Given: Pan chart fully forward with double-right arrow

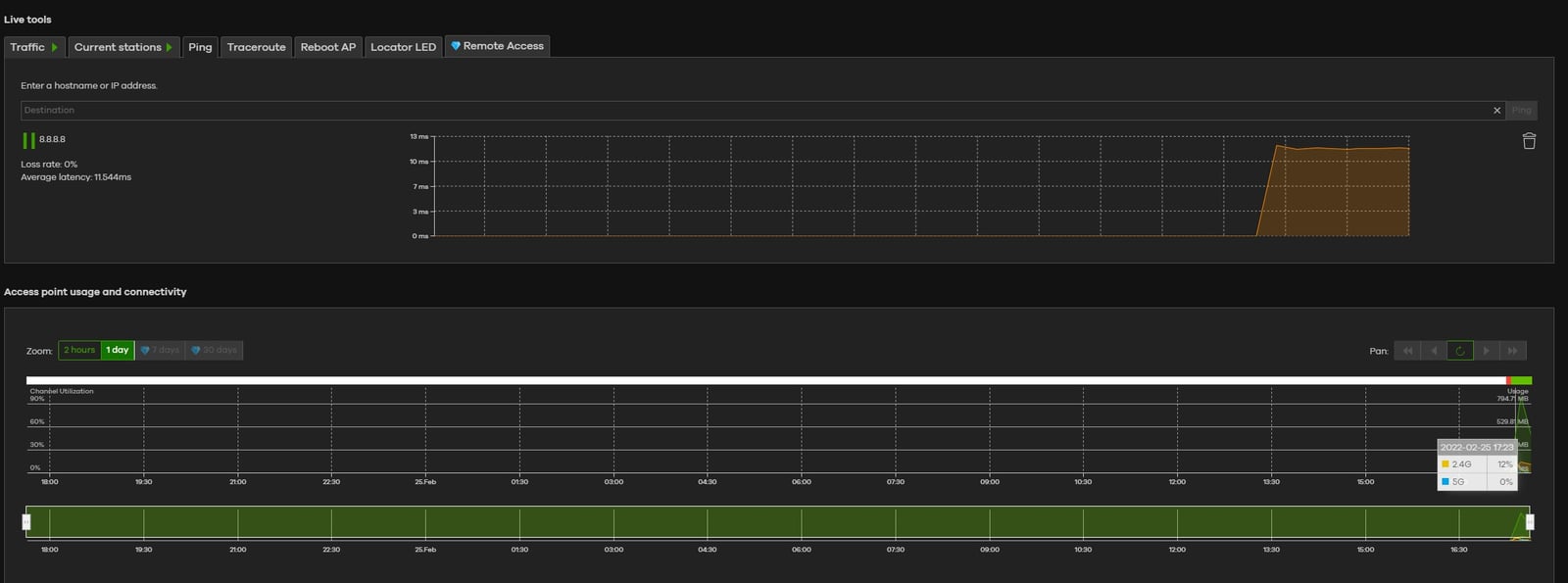Looking at the screenshot, I should pyautogui.click(x=1512, y=351).
